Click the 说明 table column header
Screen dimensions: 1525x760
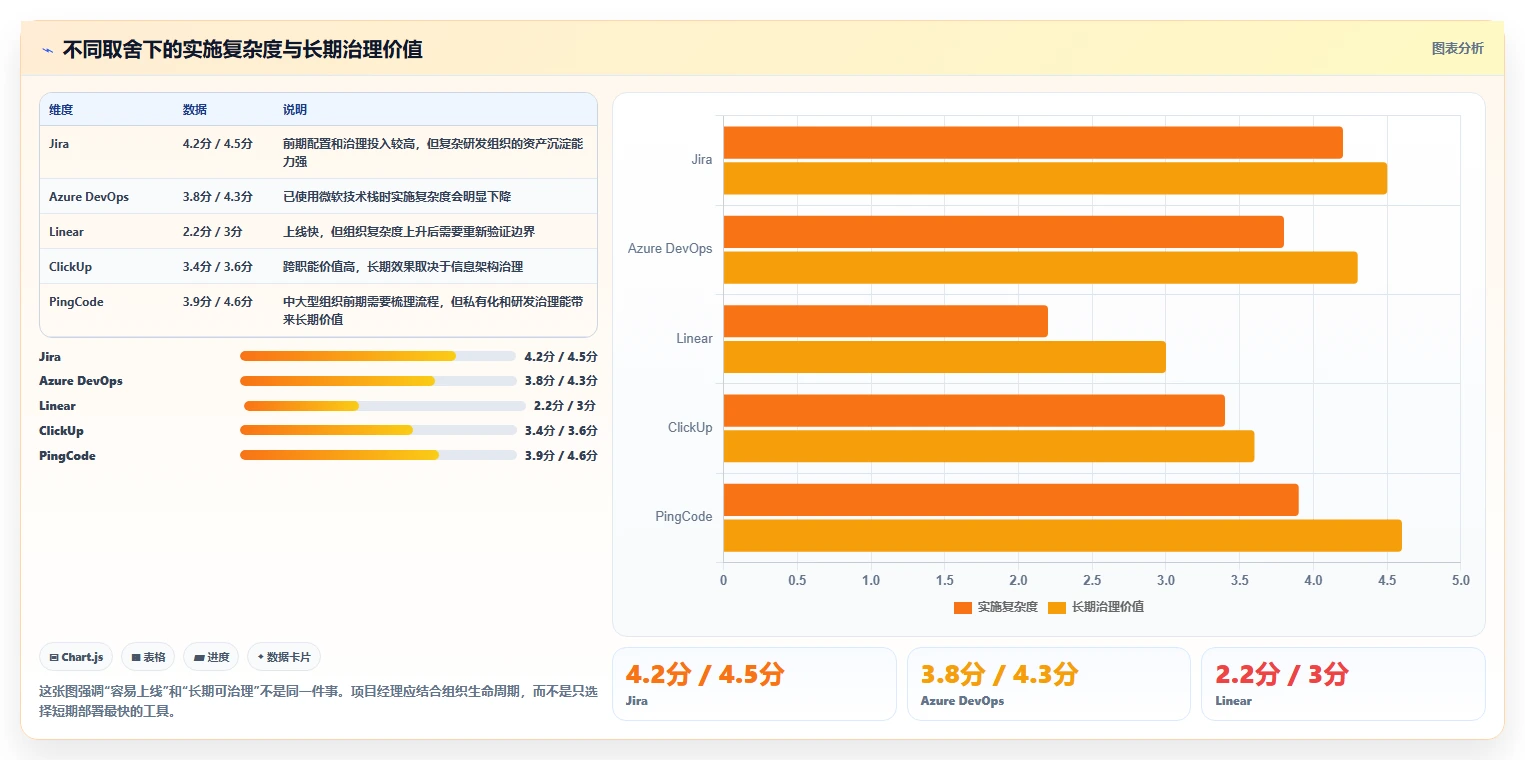[x=295, y=110]
